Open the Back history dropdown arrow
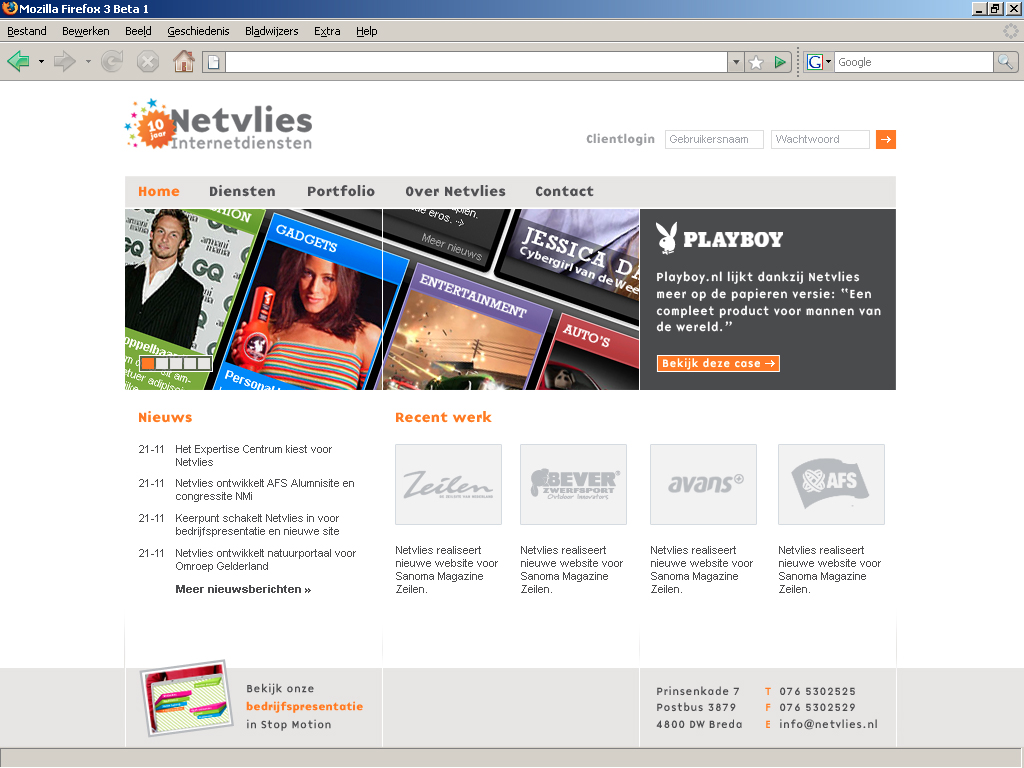Viewport: 1024px width, 768px height. coord(41,62)
